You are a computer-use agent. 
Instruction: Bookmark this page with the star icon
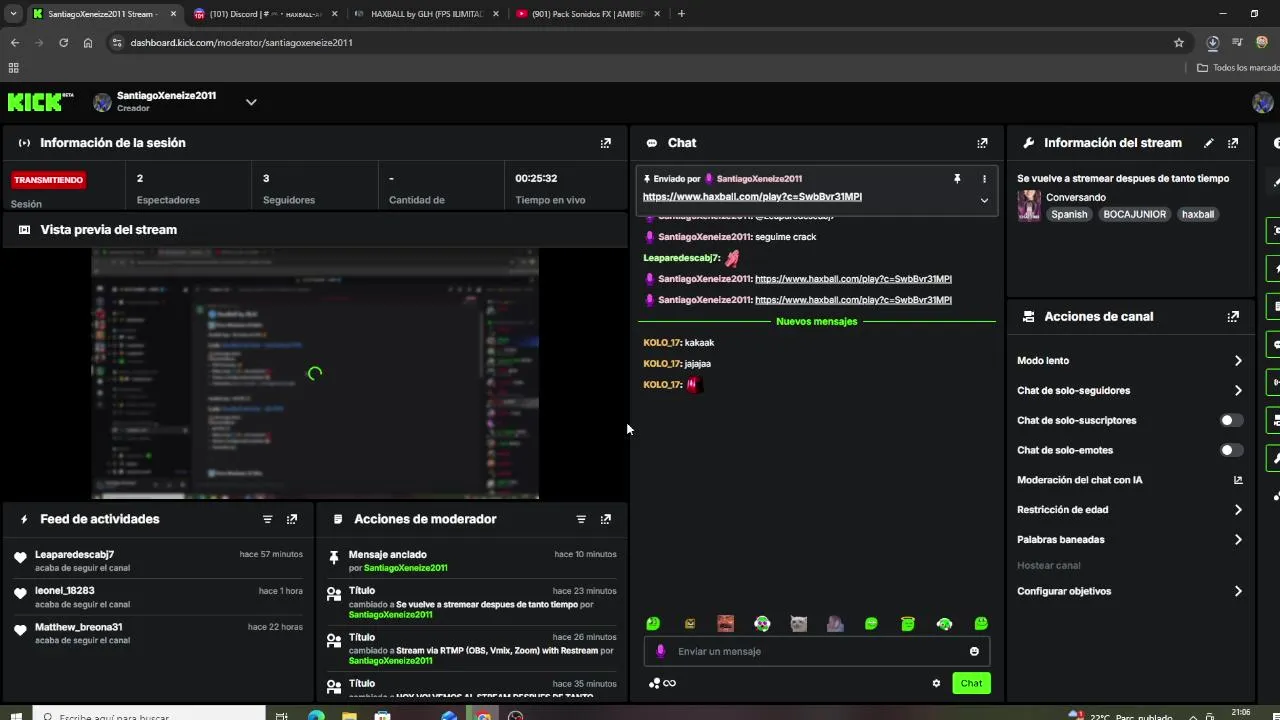(x=1179, y=43)
